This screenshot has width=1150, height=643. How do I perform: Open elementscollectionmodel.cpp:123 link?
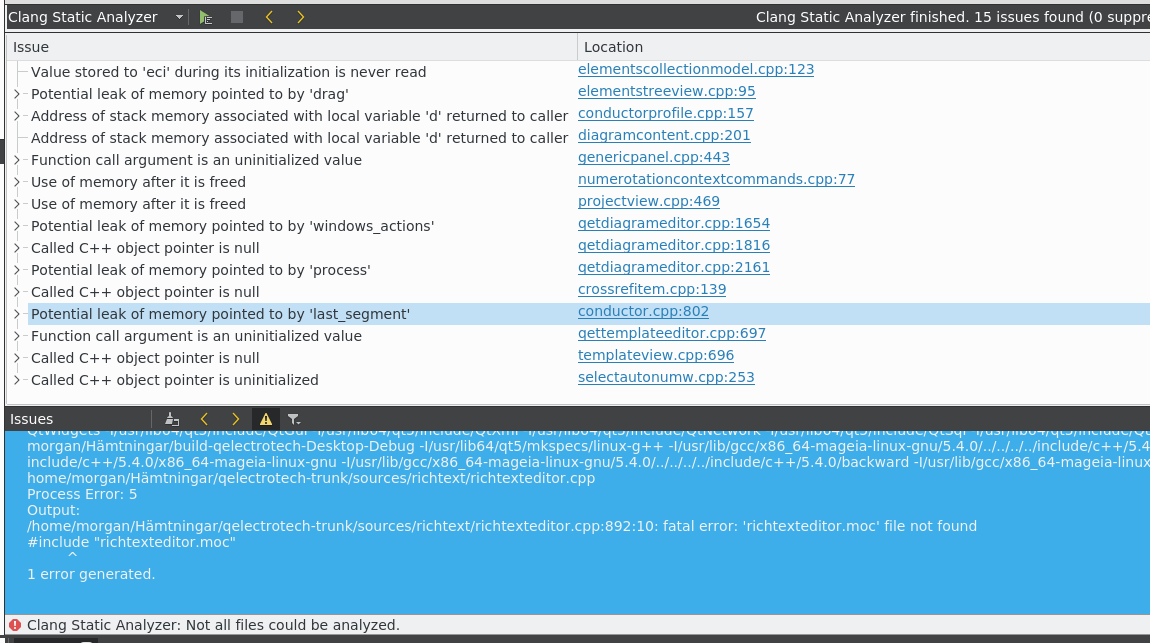[696, 69]
